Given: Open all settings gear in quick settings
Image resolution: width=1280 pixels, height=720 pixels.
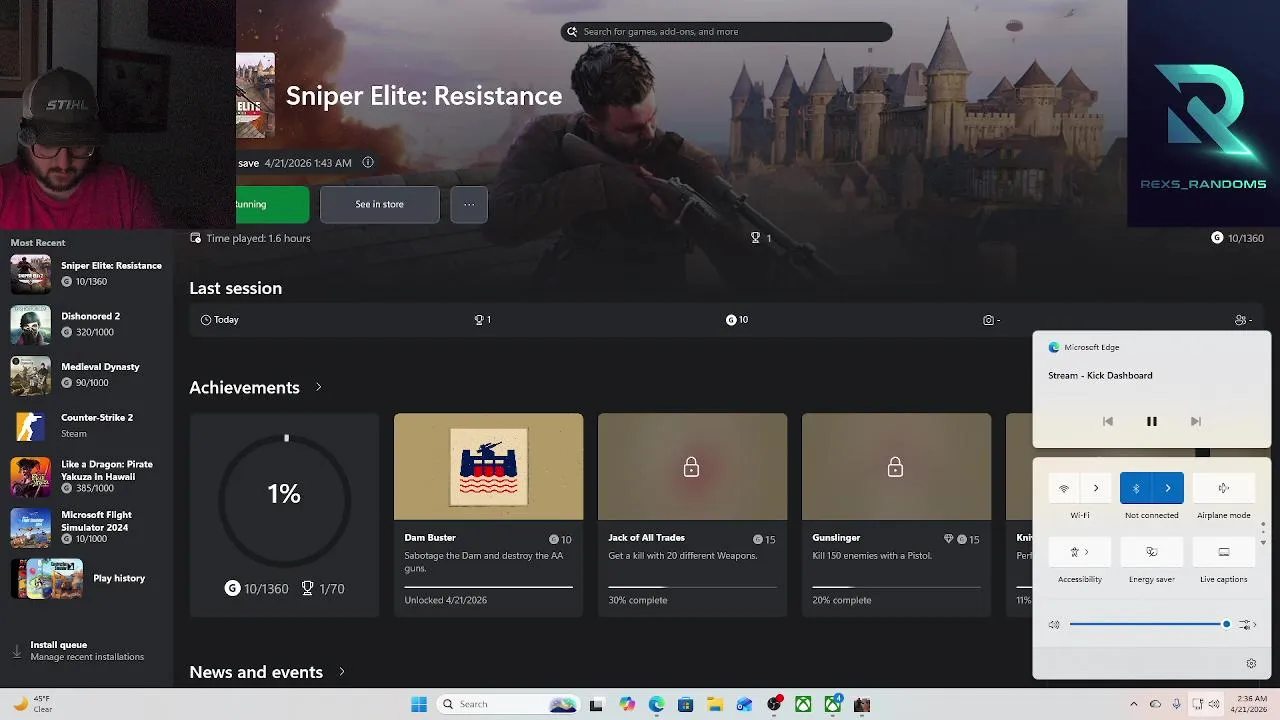Looking at the screenshot, I should [1251, 664].
